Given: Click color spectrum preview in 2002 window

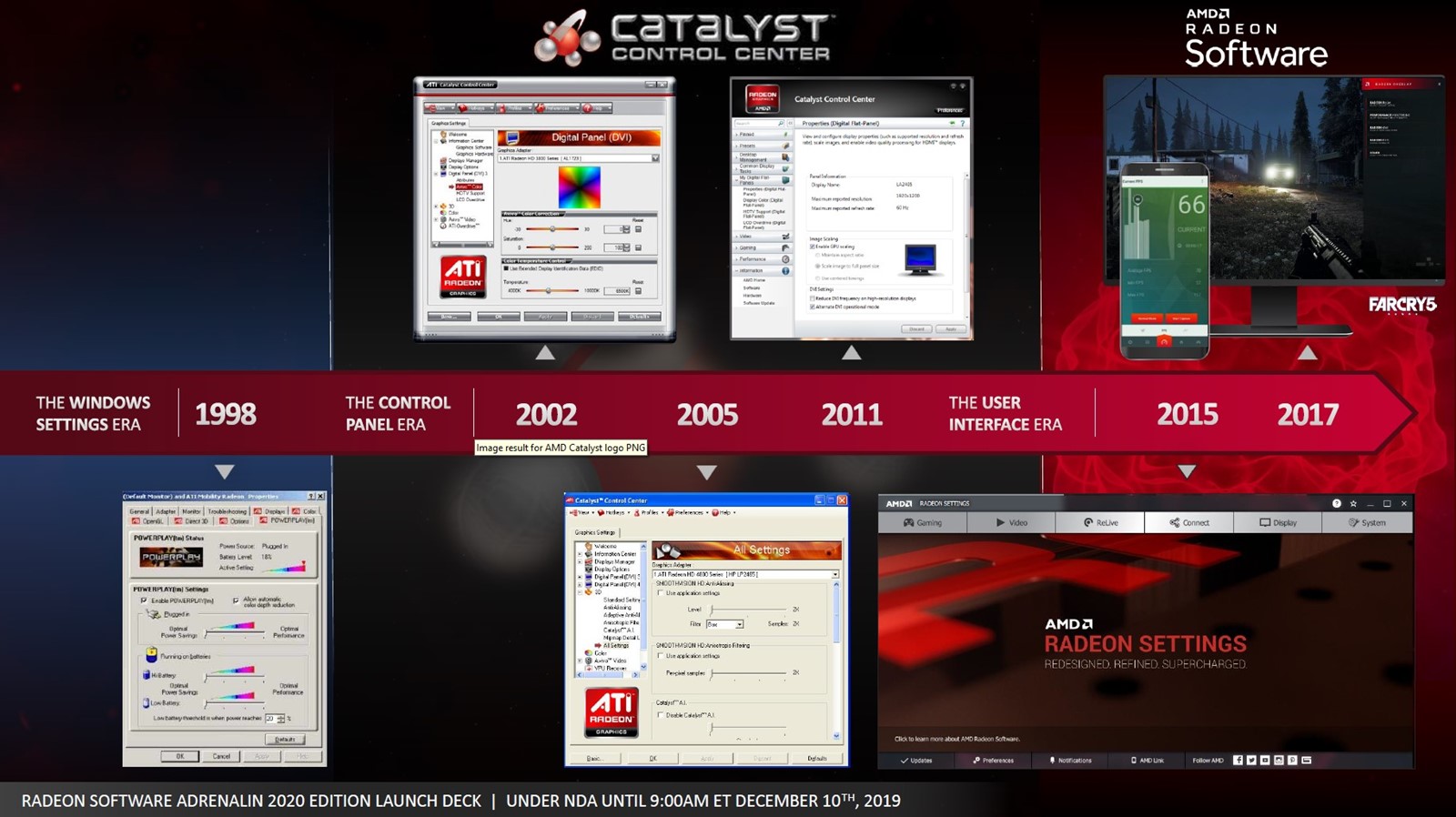Looking at the screenshot, I should click(579, 187).
